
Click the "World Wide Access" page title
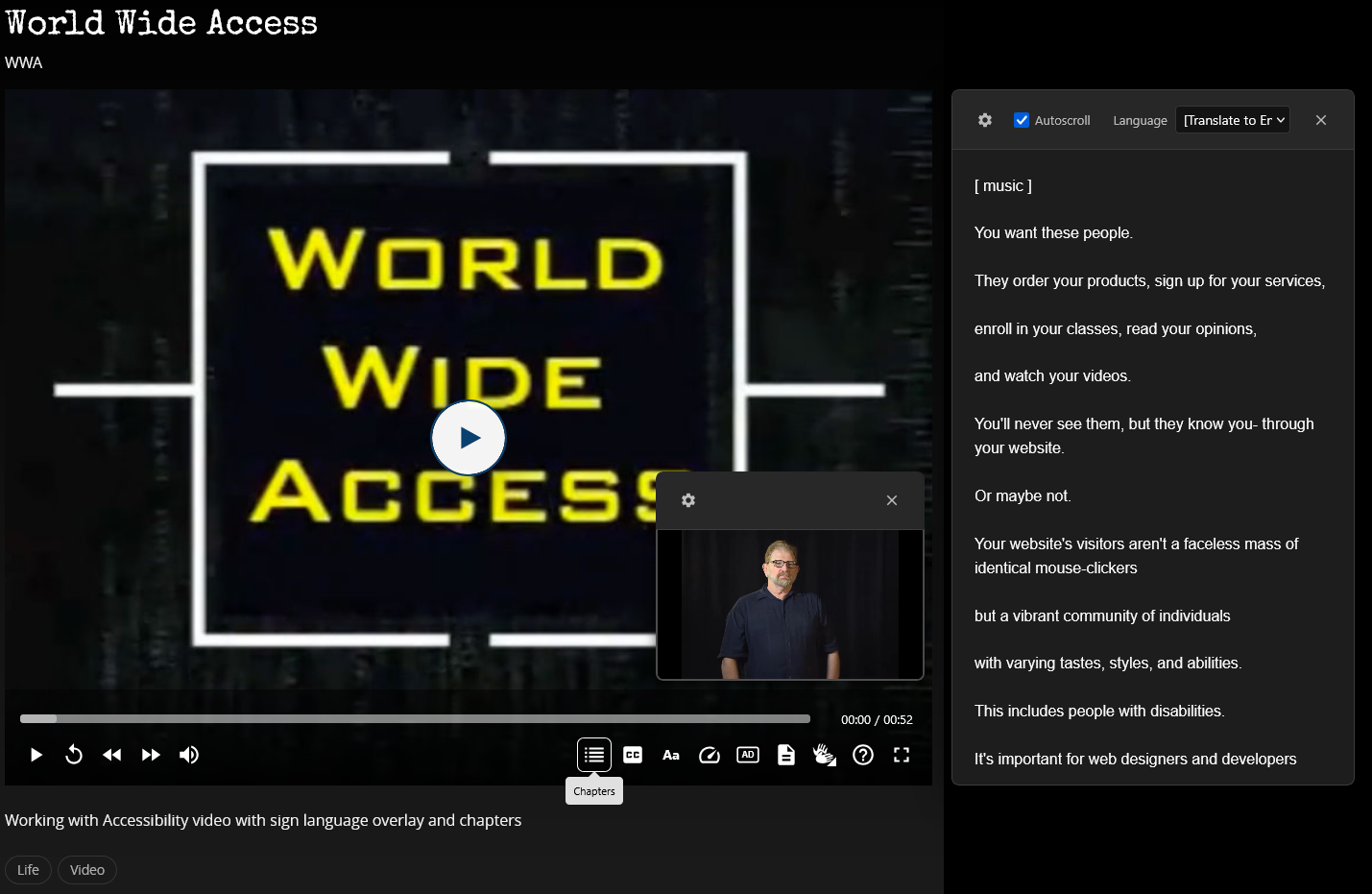[161, 22]
